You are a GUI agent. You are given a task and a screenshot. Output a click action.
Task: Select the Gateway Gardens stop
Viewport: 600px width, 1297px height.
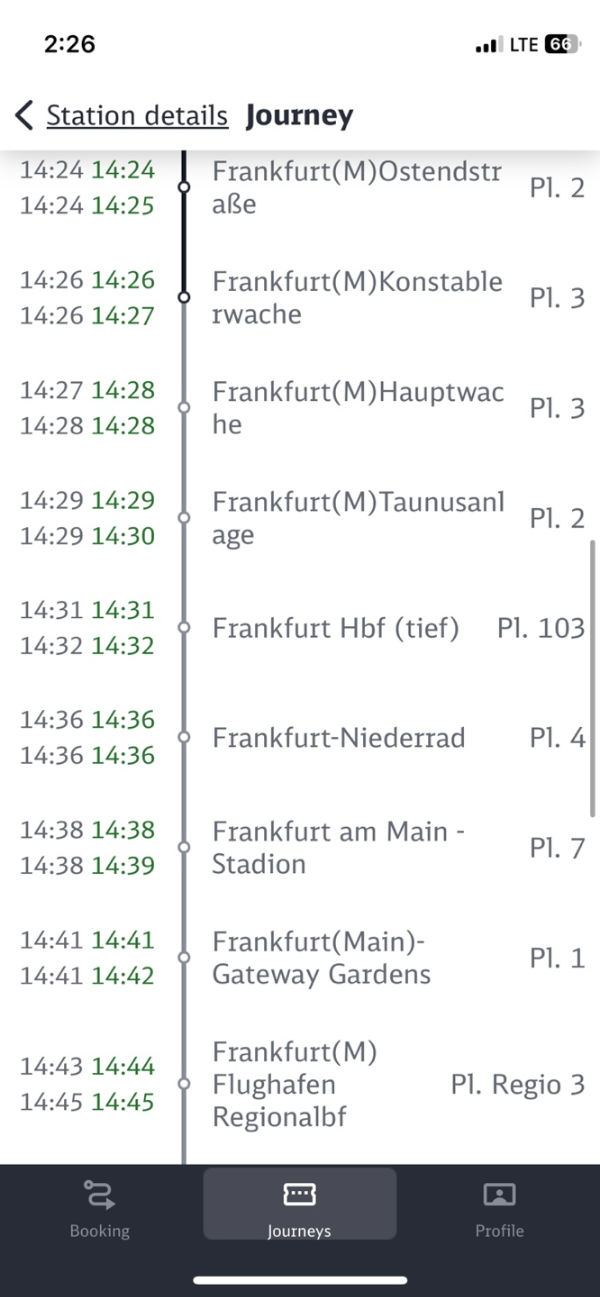point(300,958)
